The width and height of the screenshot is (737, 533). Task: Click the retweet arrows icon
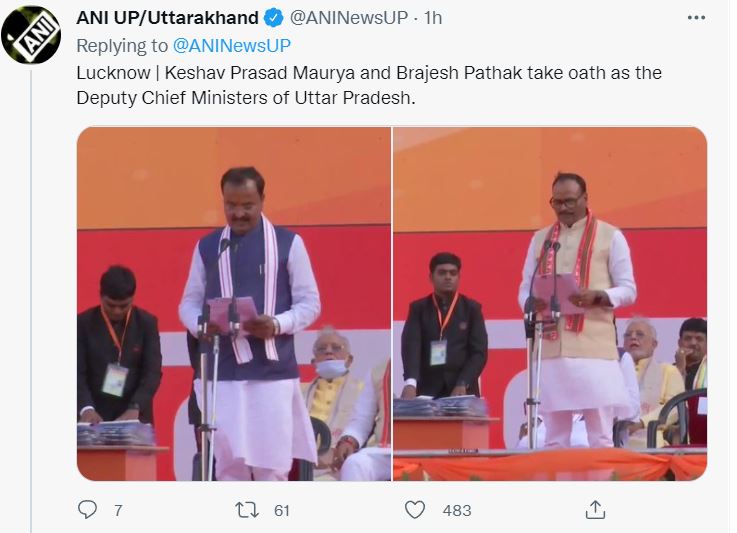tap(247, 510)
